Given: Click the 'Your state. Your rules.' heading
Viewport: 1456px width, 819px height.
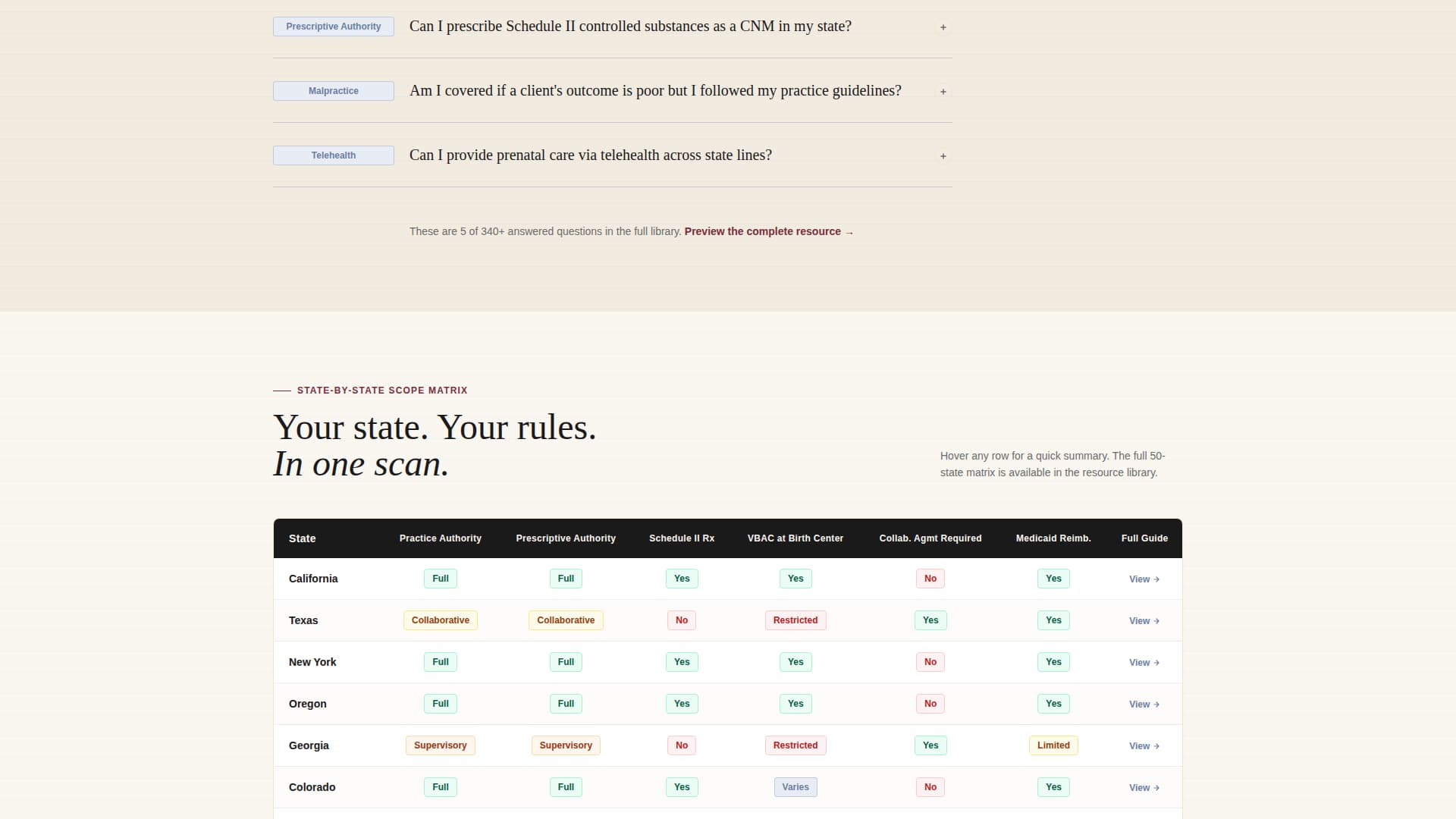Looking at the screenshot, I should 435,428.
